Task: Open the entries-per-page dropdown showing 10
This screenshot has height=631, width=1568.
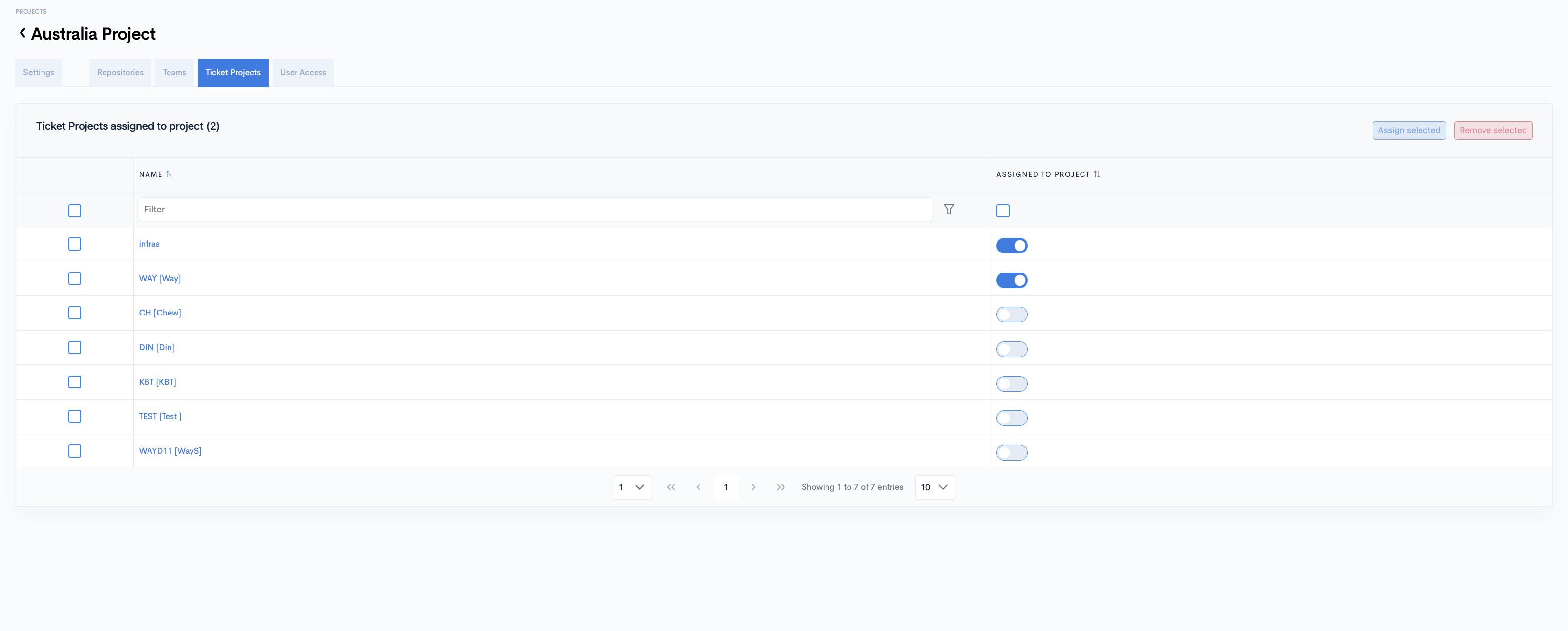Action: coord(935,487)
